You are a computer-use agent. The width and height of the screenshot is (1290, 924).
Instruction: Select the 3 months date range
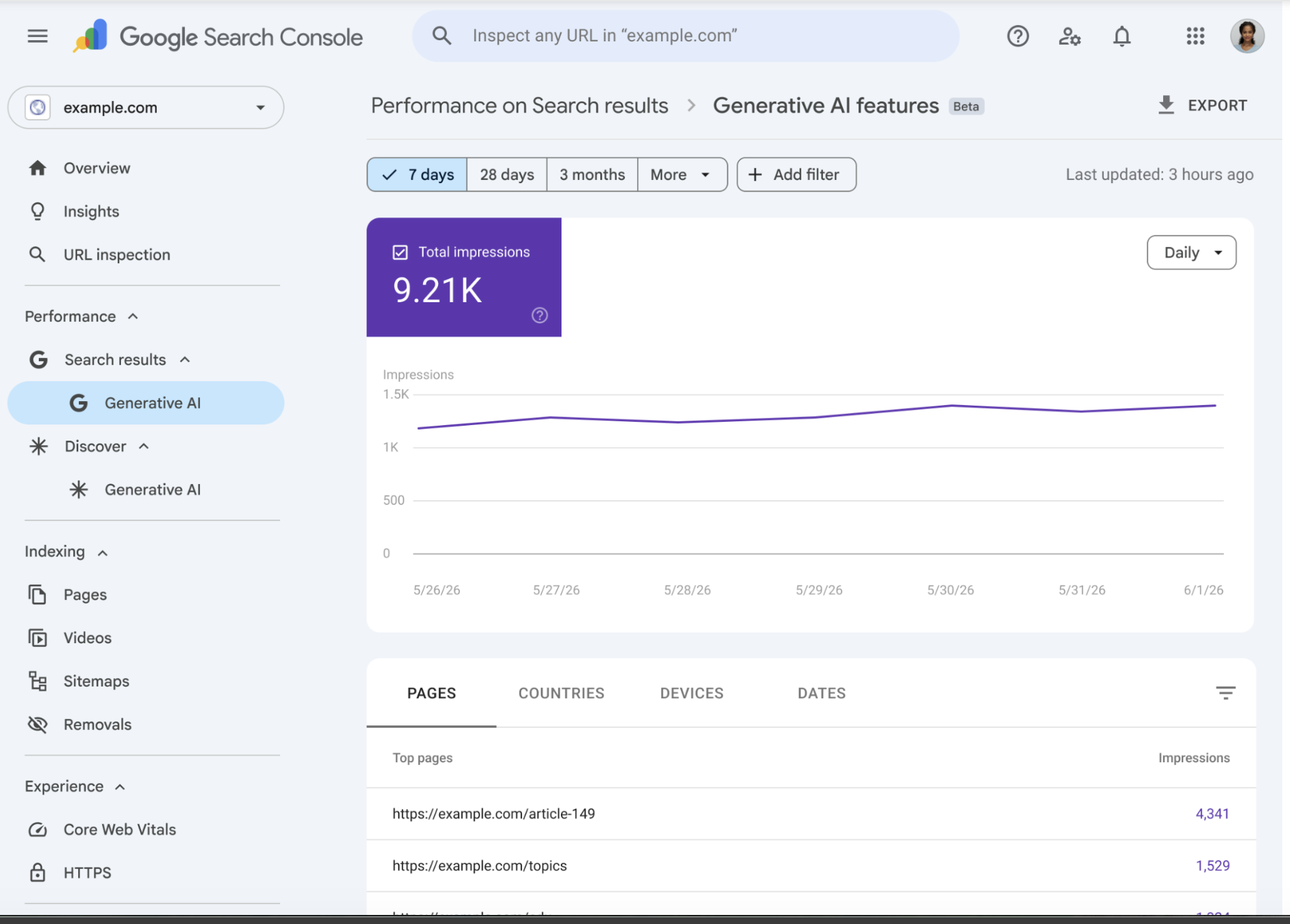592,175
